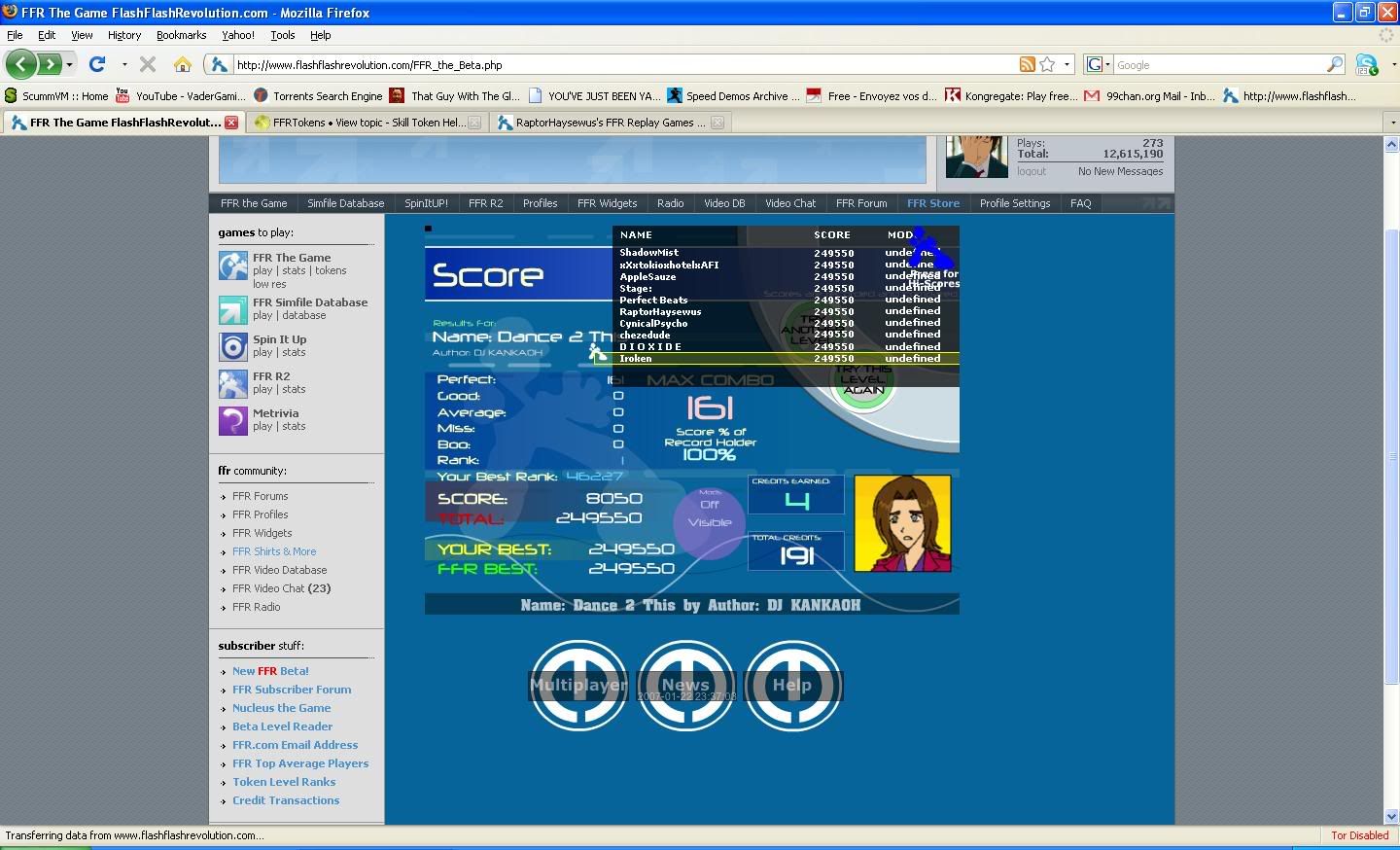Click the Multiplayer round button
The width and height of the screenshot is (1400, 850).
578,685
